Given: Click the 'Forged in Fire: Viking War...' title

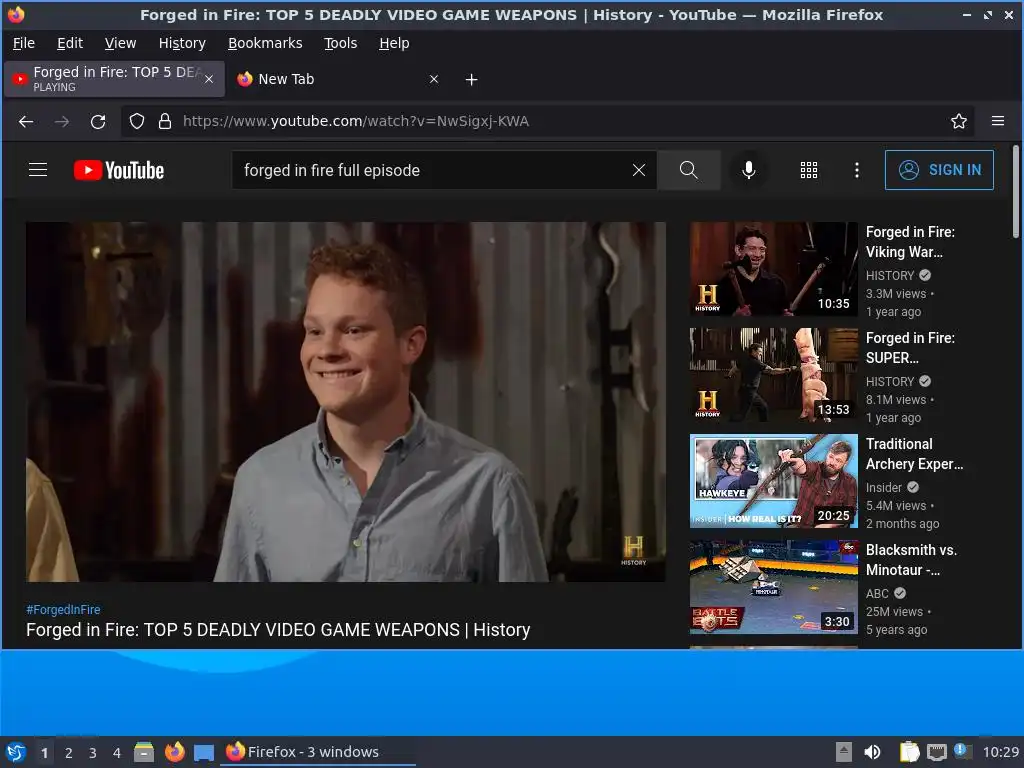Looking at the screenshot, I should 910,242.
